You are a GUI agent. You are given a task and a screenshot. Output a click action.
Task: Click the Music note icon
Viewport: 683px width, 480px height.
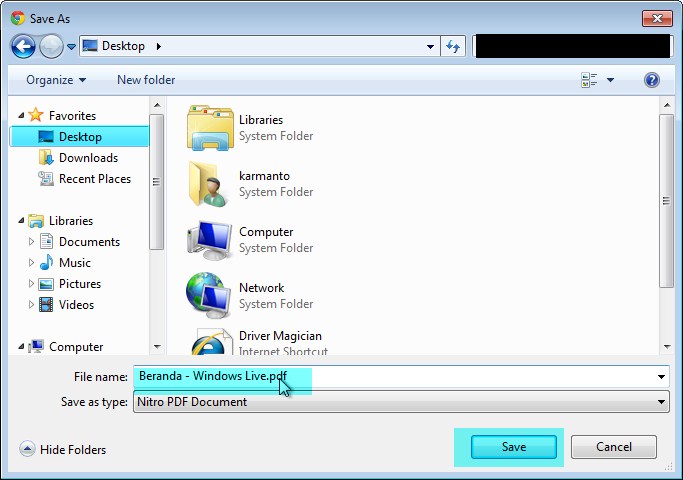(x=46, y=262)
